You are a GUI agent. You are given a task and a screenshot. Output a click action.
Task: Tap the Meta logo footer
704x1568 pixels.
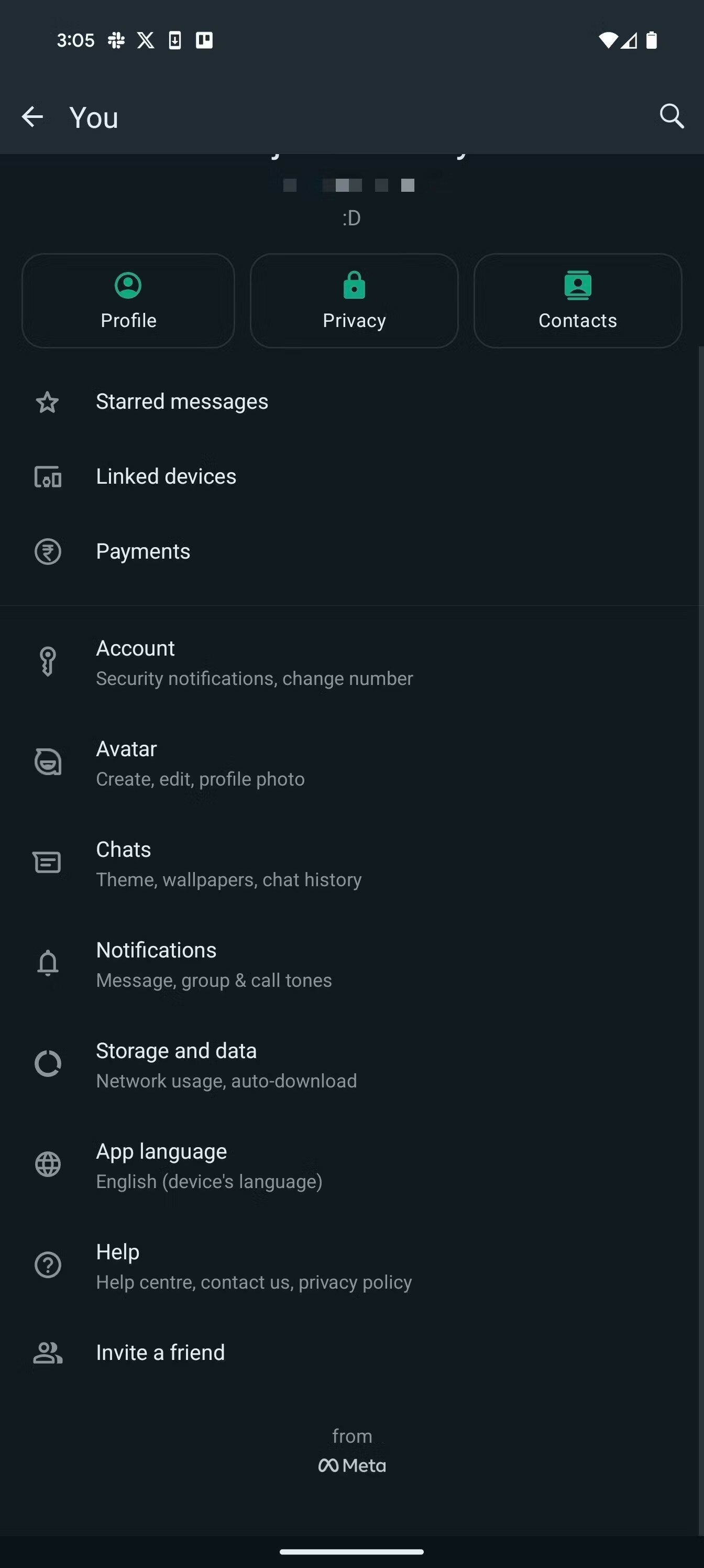(x=351, y=1465)
